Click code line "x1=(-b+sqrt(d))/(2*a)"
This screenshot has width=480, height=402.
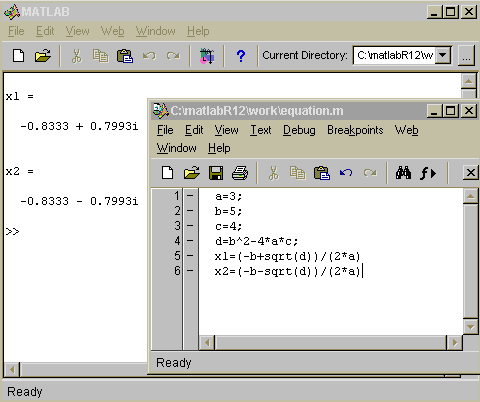tap(287, 256)
